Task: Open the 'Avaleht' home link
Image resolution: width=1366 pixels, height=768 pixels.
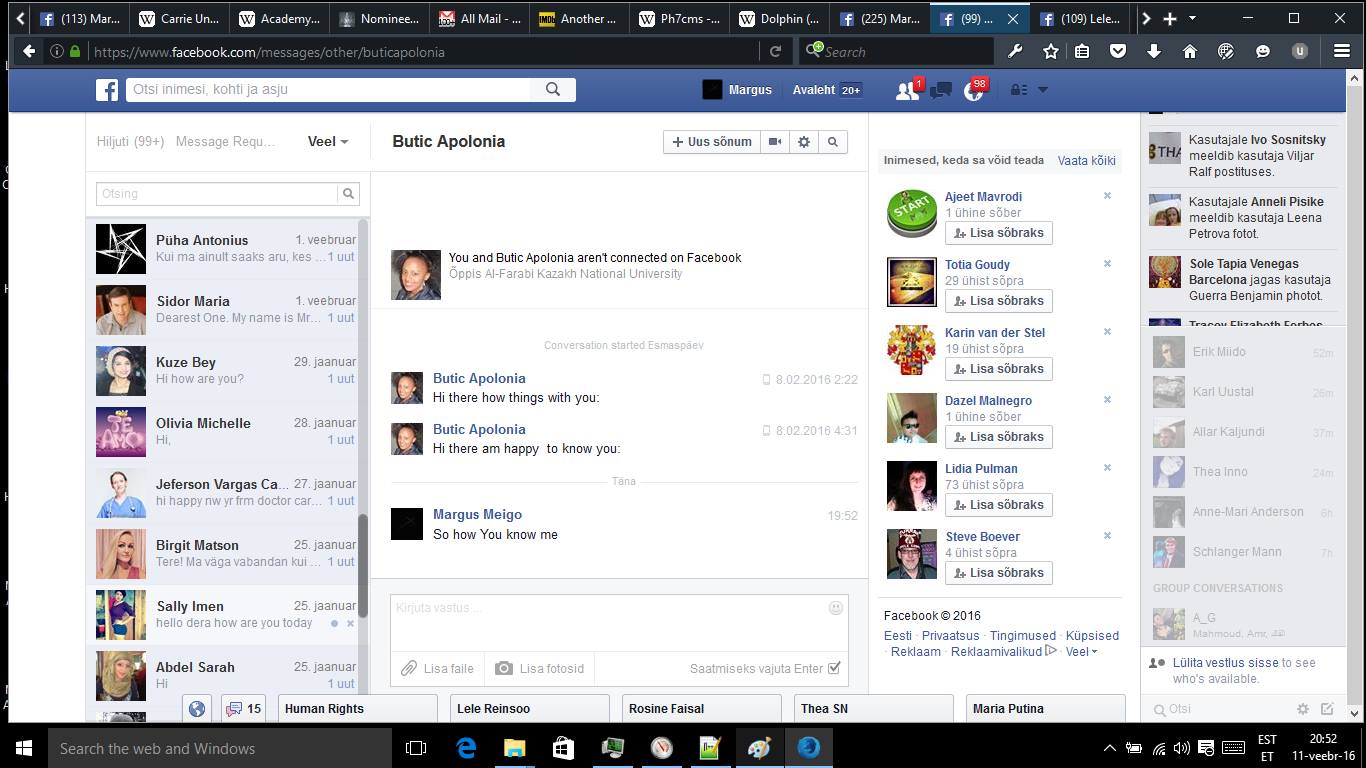Action: [x=814, y=90]
